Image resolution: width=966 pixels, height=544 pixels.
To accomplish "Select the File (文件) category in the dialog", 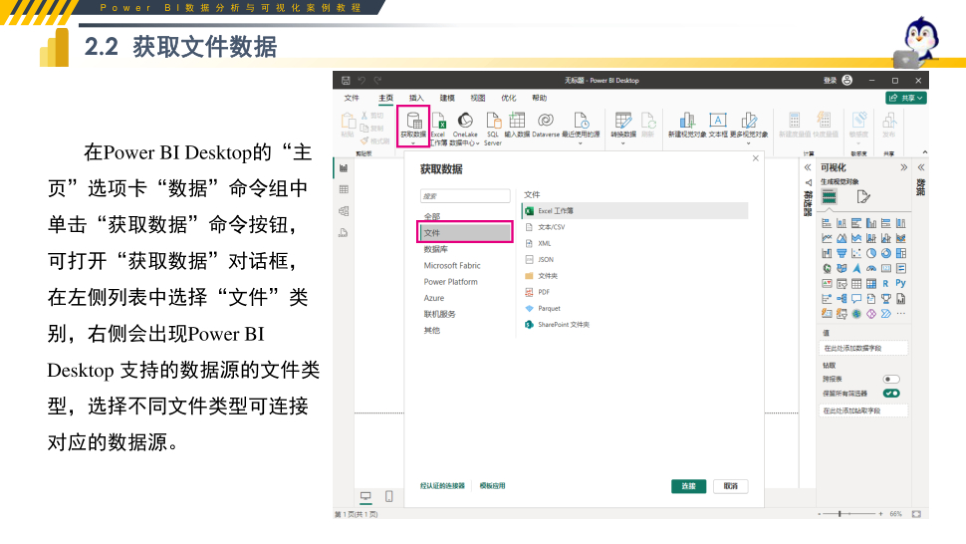I will point(465,233).
